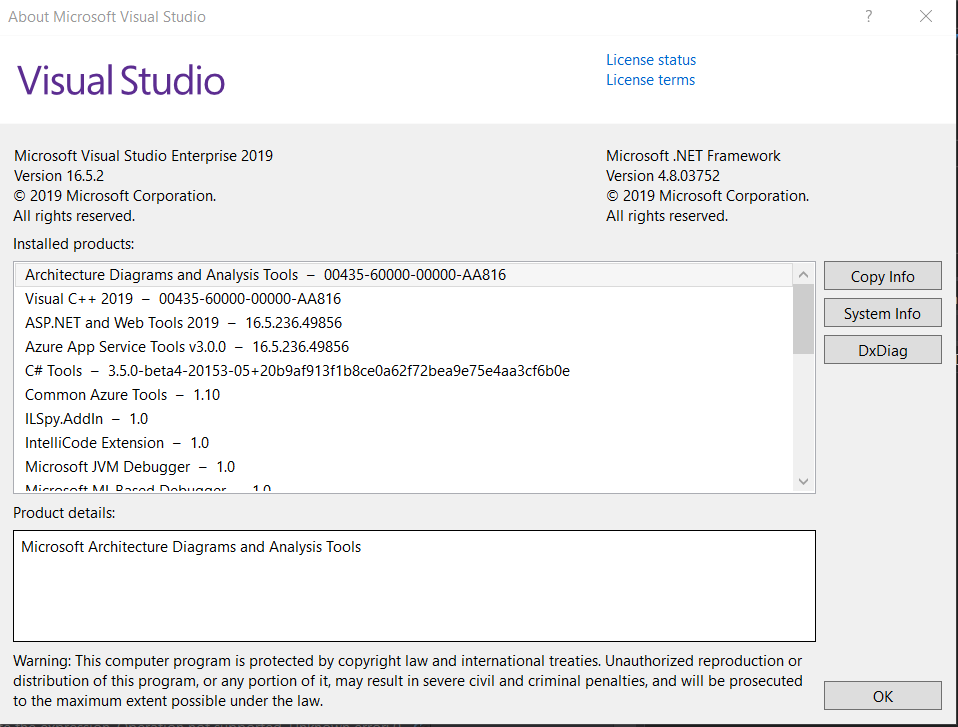
Task: Select Azure App Service Tools v3.0.0
Action: point(404,346)
